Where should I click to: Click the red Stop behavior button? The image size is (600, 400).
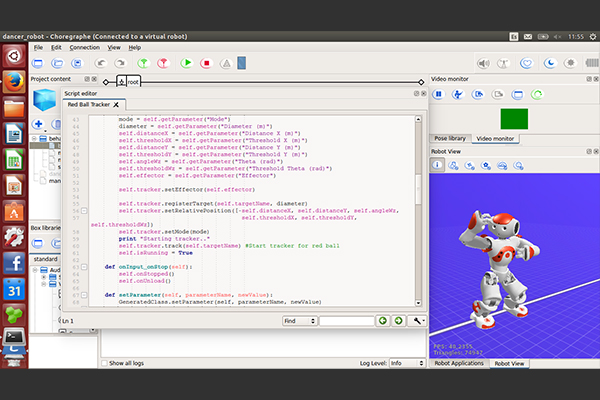206,63
